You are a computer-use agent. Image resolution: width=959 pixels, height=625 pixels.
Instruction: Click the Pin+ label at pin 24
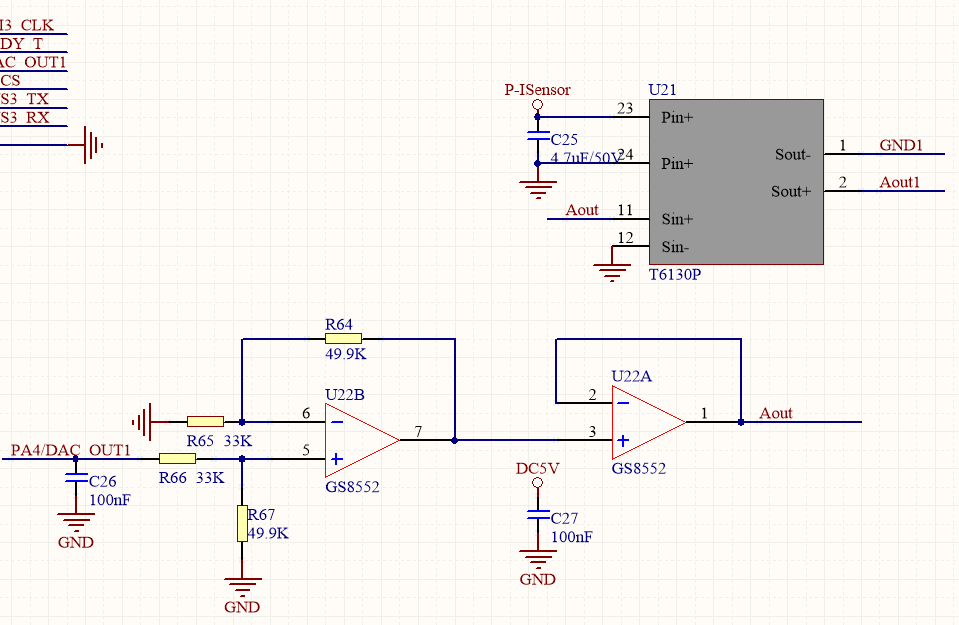coord(677,164)
